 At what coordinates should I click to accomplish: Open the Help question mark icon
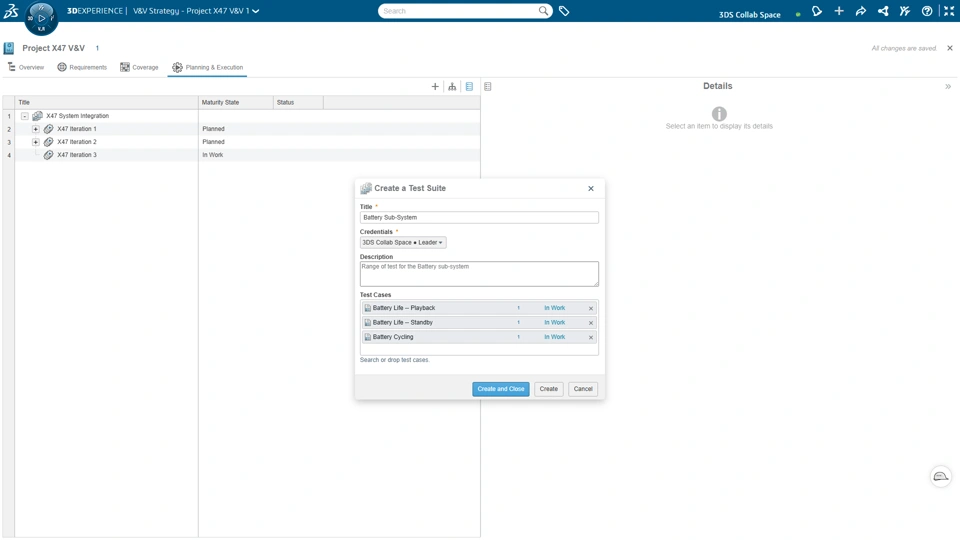tap(927, 11)
